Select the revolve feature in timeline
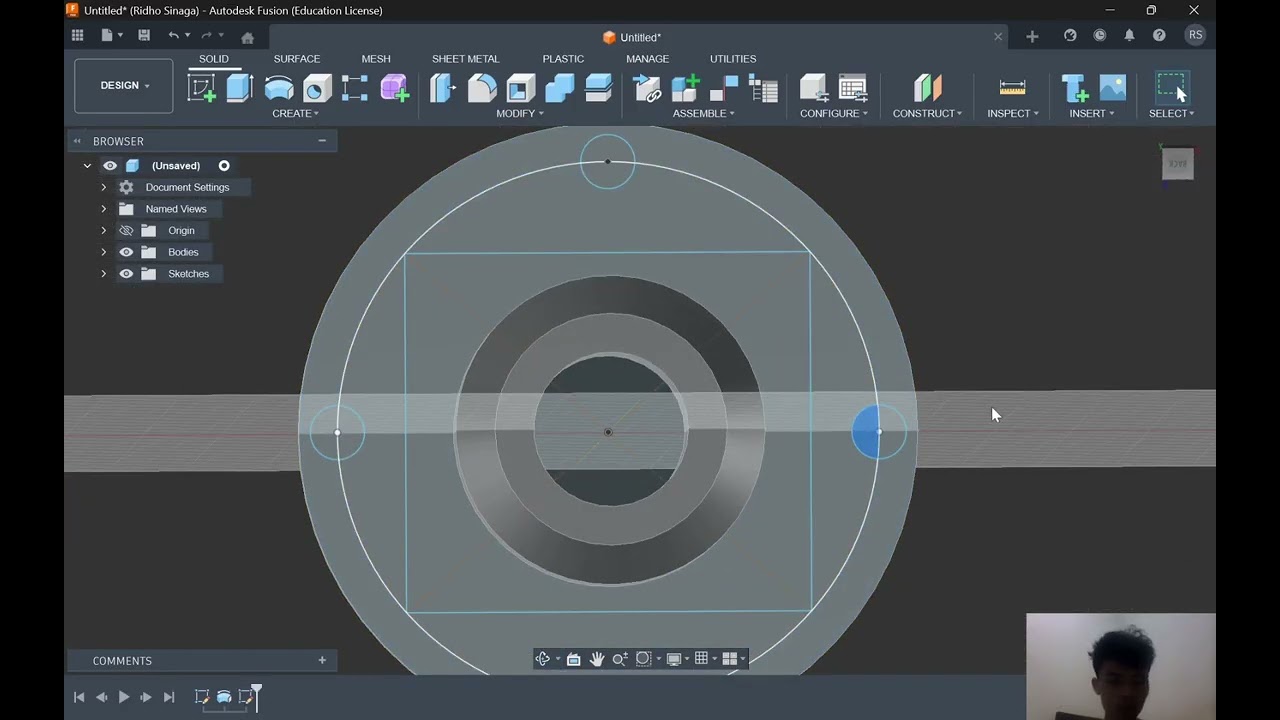This screenshot has height=720, width=1280. tap(224, 697)
